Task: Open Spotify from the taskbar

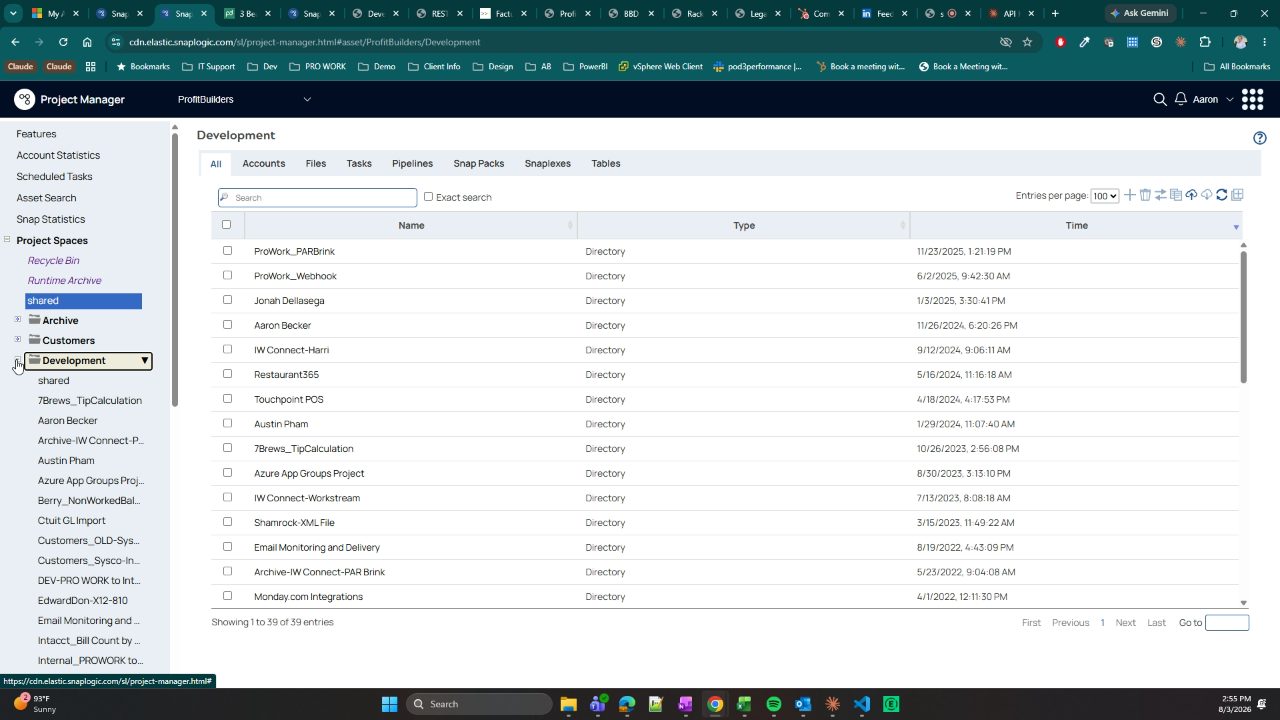Action: (x=774, y=704)
